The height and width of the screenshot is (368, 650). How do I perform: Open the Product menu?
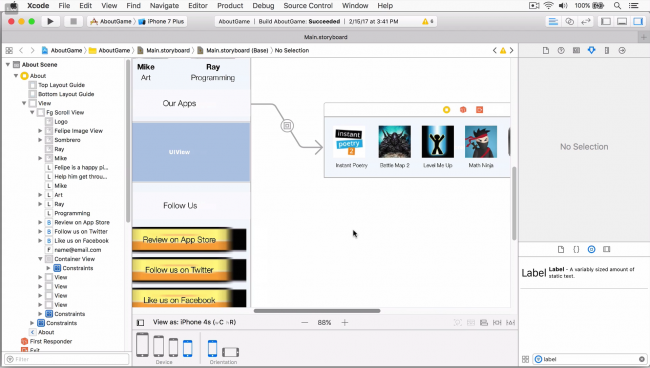tap(230, 5)
